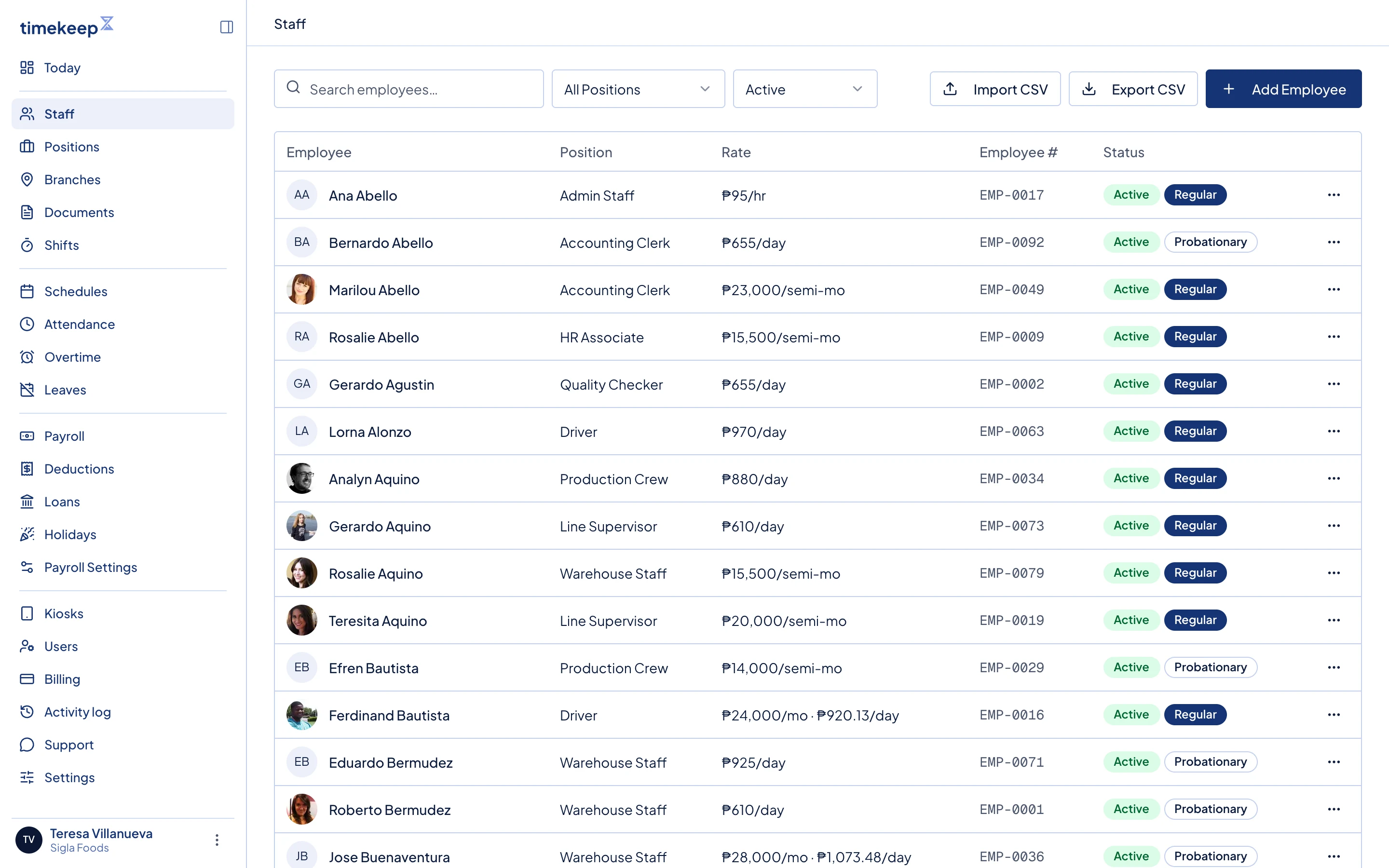
Task: Open Activity log history icon
Action: click(x=27, y=712)
